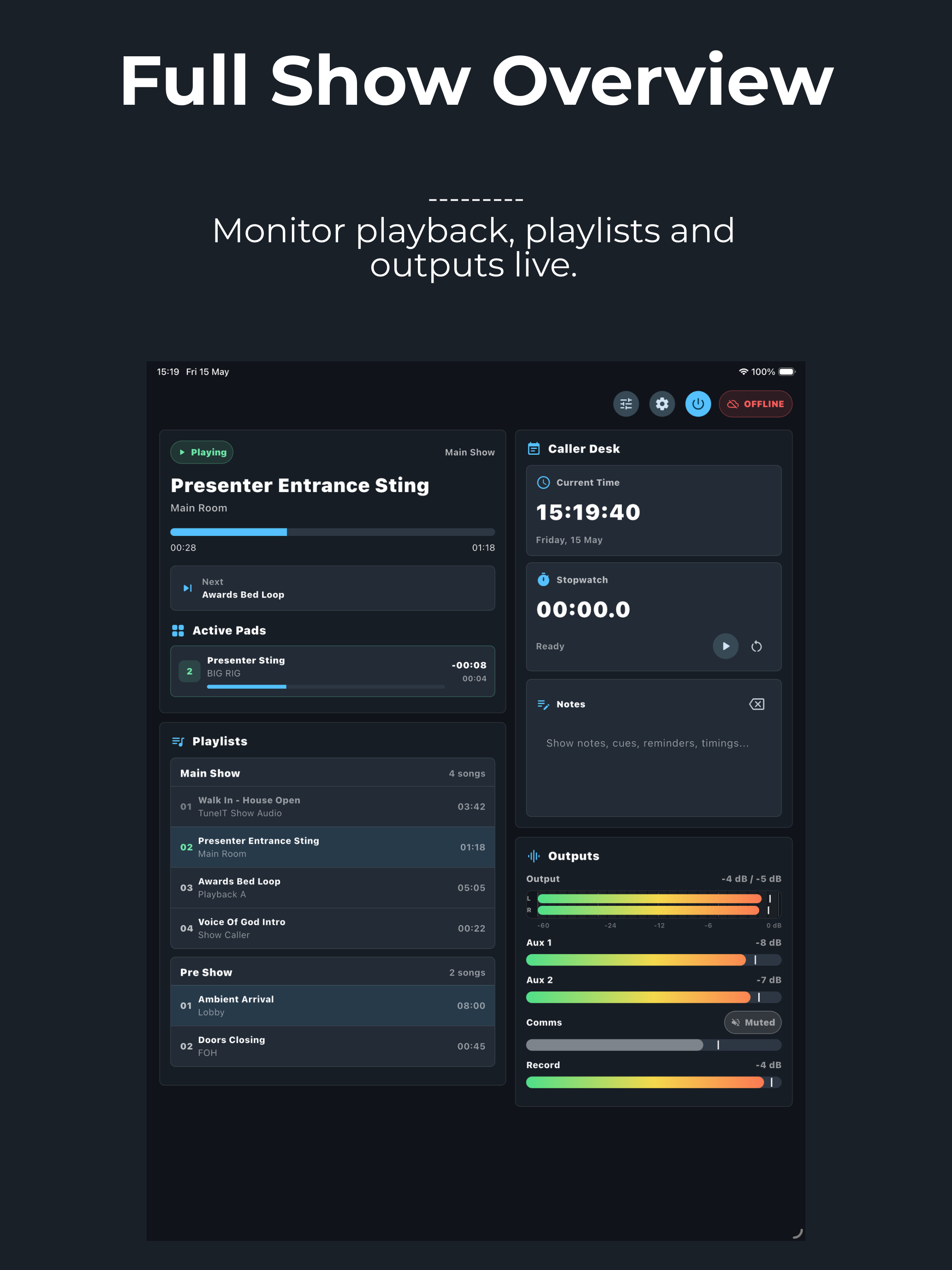Screen dimensions: 952x1270
Task: Adjust the Aux 2 level bar
Action: 654,997
